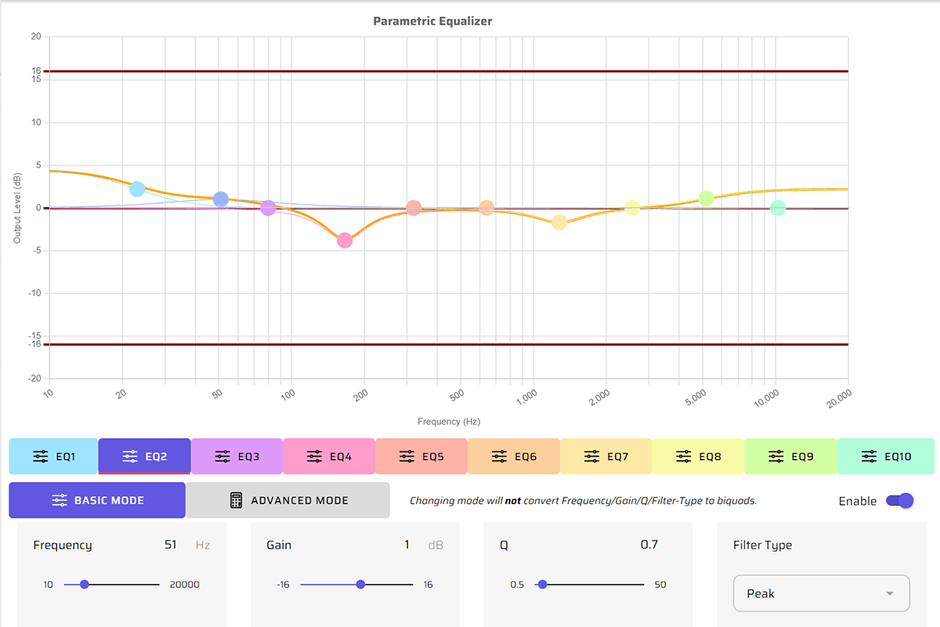This screenshot has width=940, height=627.
Task: Click the pink EQ4 node on graph
Action: click(x=345, y=240)
